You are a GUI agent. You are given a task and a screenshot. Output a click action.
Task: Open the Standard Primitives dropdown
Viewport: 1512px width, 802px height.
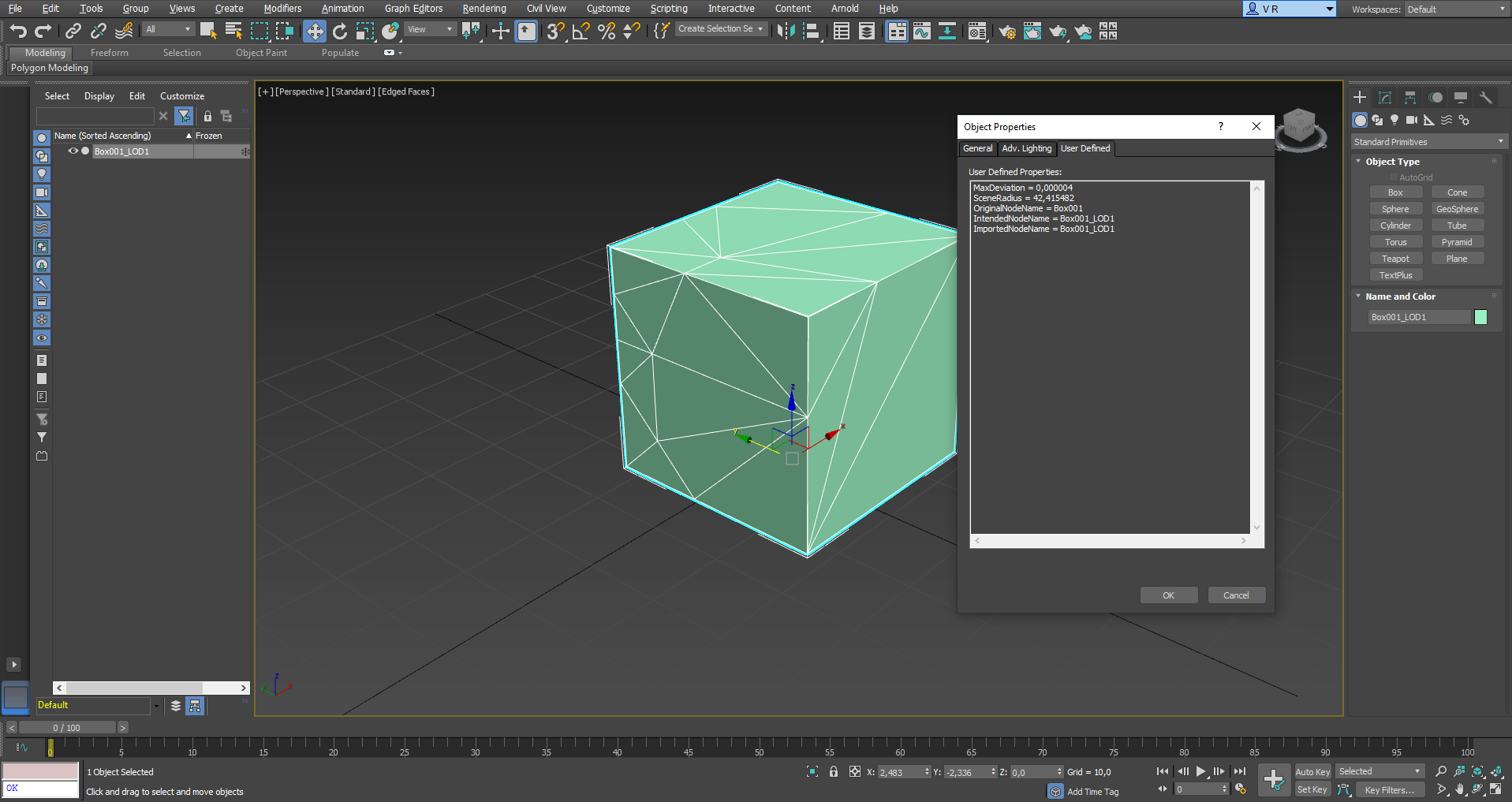click(x=1428, y=142)
